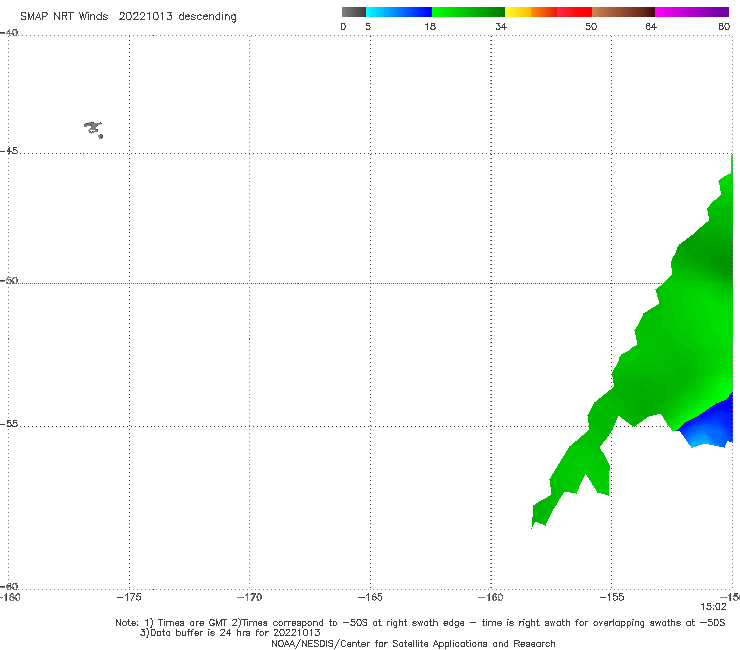Click the gray 0-5 segment of color bar
This screenshot has height=650, width=740.
354,12
